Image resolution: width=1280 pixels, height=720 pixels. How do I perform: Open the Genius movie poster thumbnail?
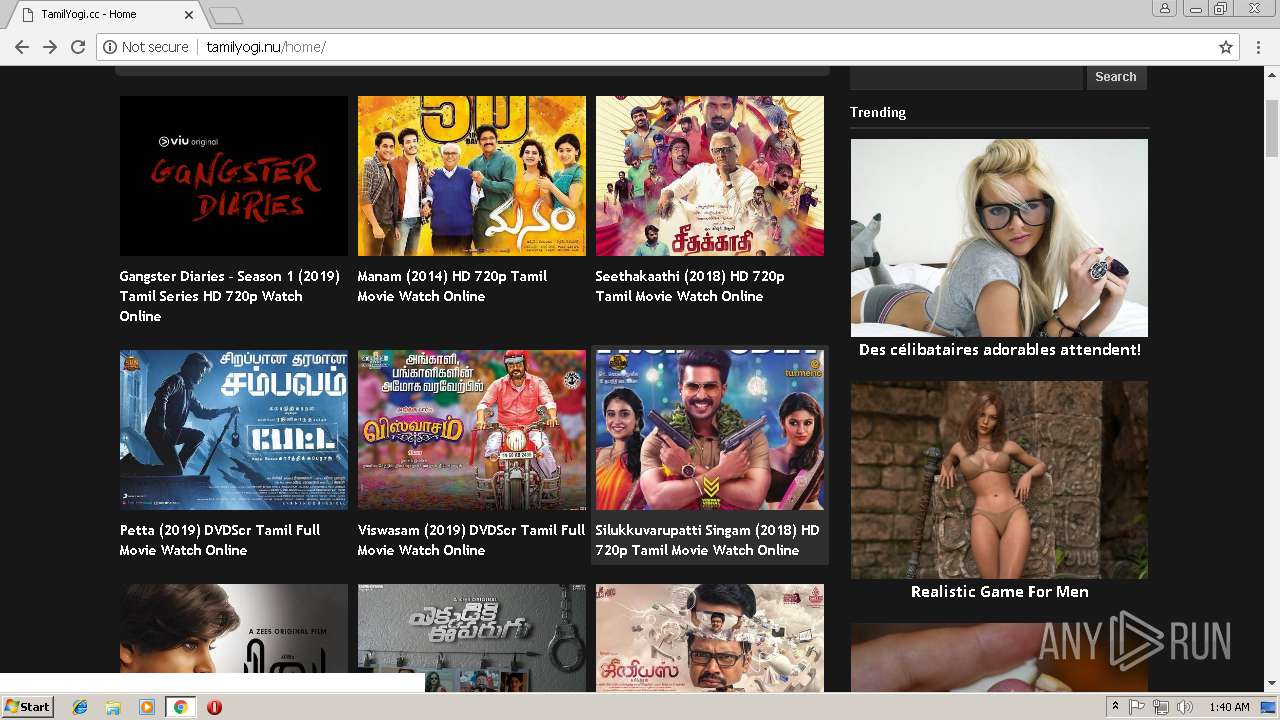coord(710,638)
